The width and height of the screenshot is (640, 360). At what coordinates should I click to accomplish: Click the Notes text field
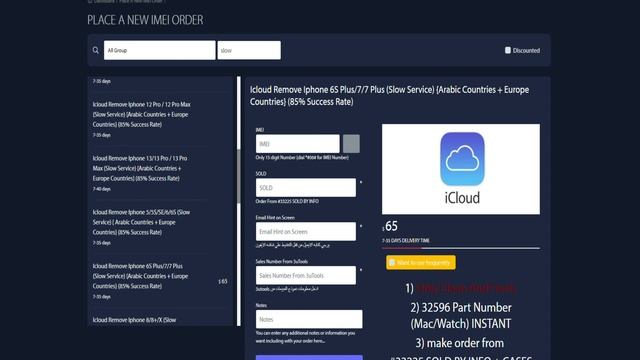click(309, 319)
